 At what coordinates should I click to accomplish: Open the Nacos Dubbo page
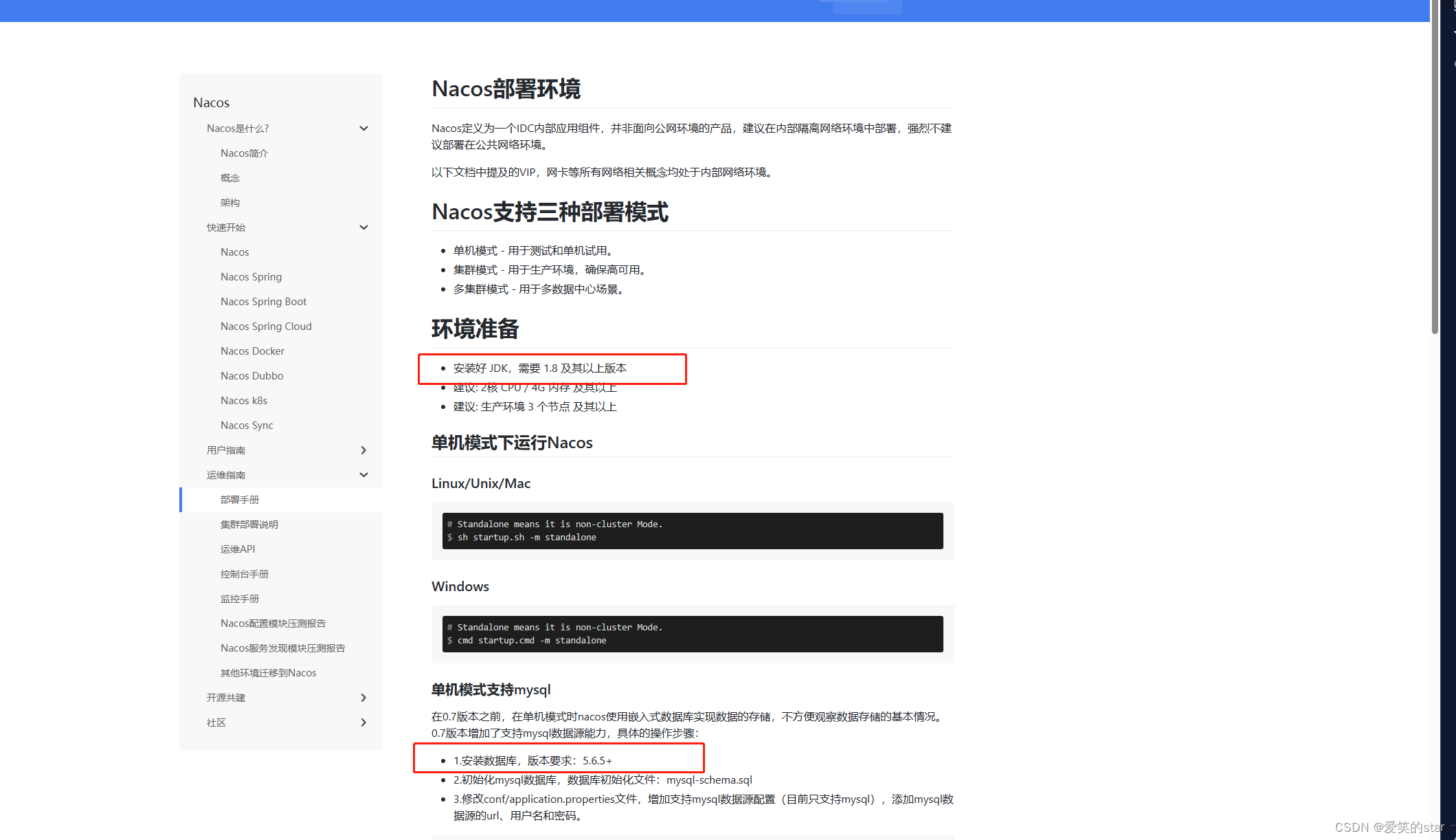251,375
